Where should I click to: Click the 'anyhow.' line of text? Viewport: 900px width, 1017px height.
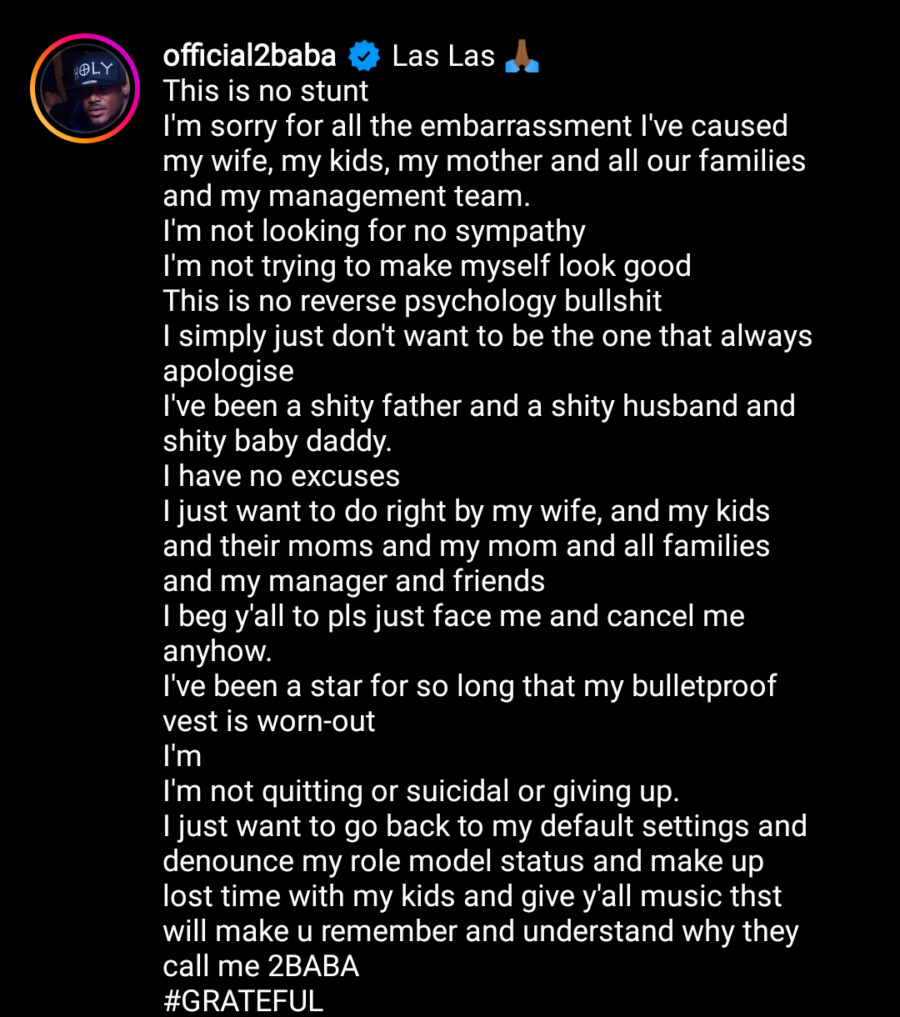pos(217,652)
